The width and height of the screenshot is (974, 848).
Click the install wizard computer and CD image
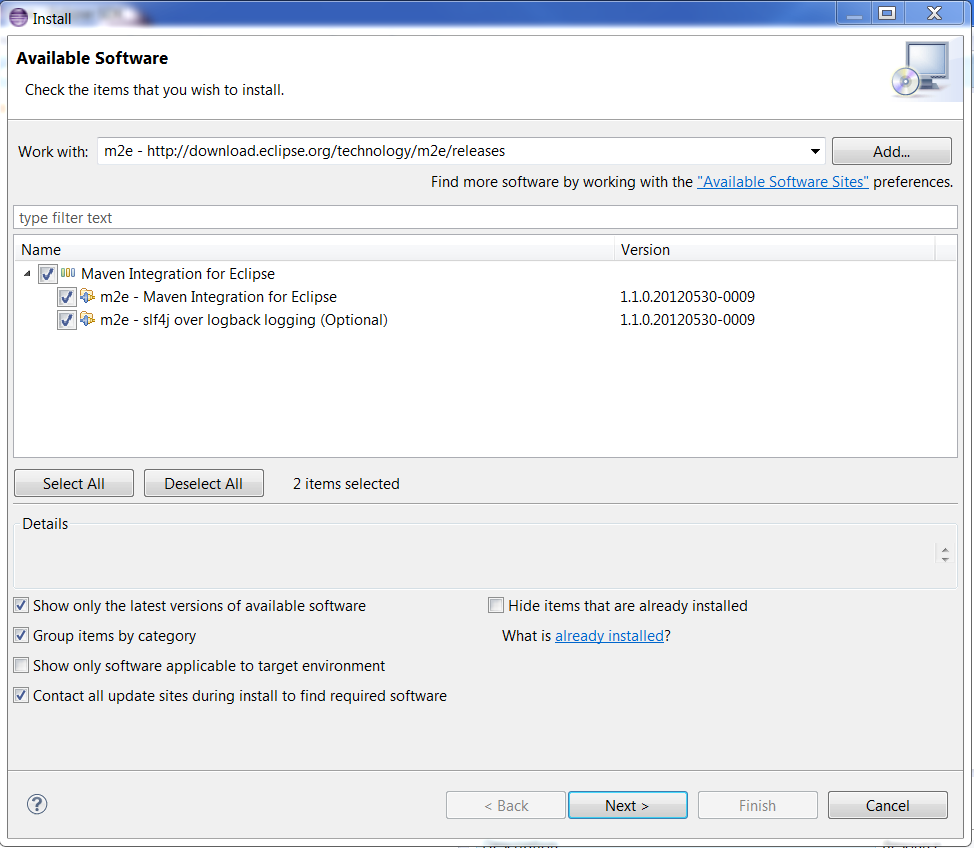(921, 69)
